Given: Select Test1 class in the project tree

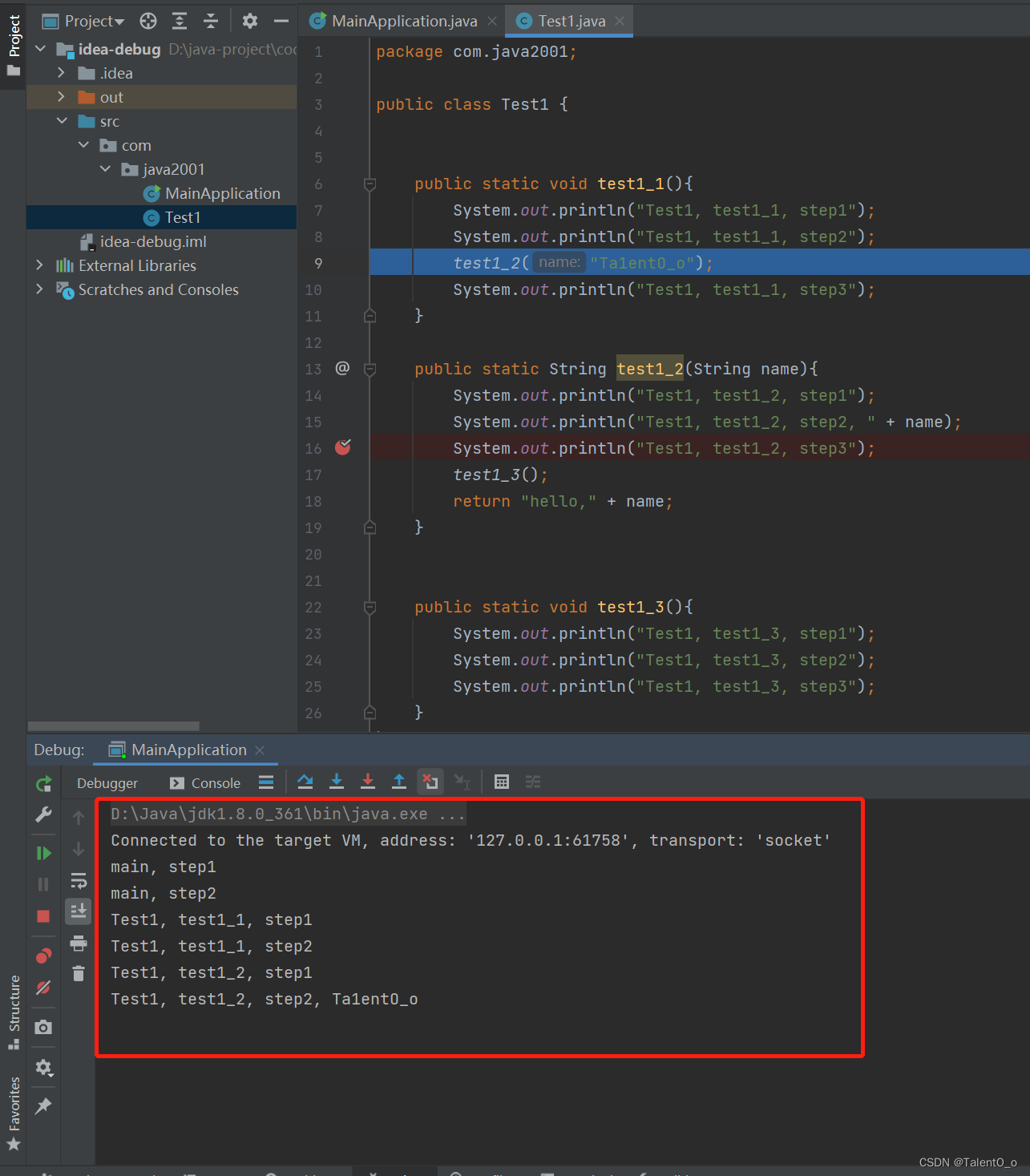Looking at the screenshot, I should pos(172,217).
